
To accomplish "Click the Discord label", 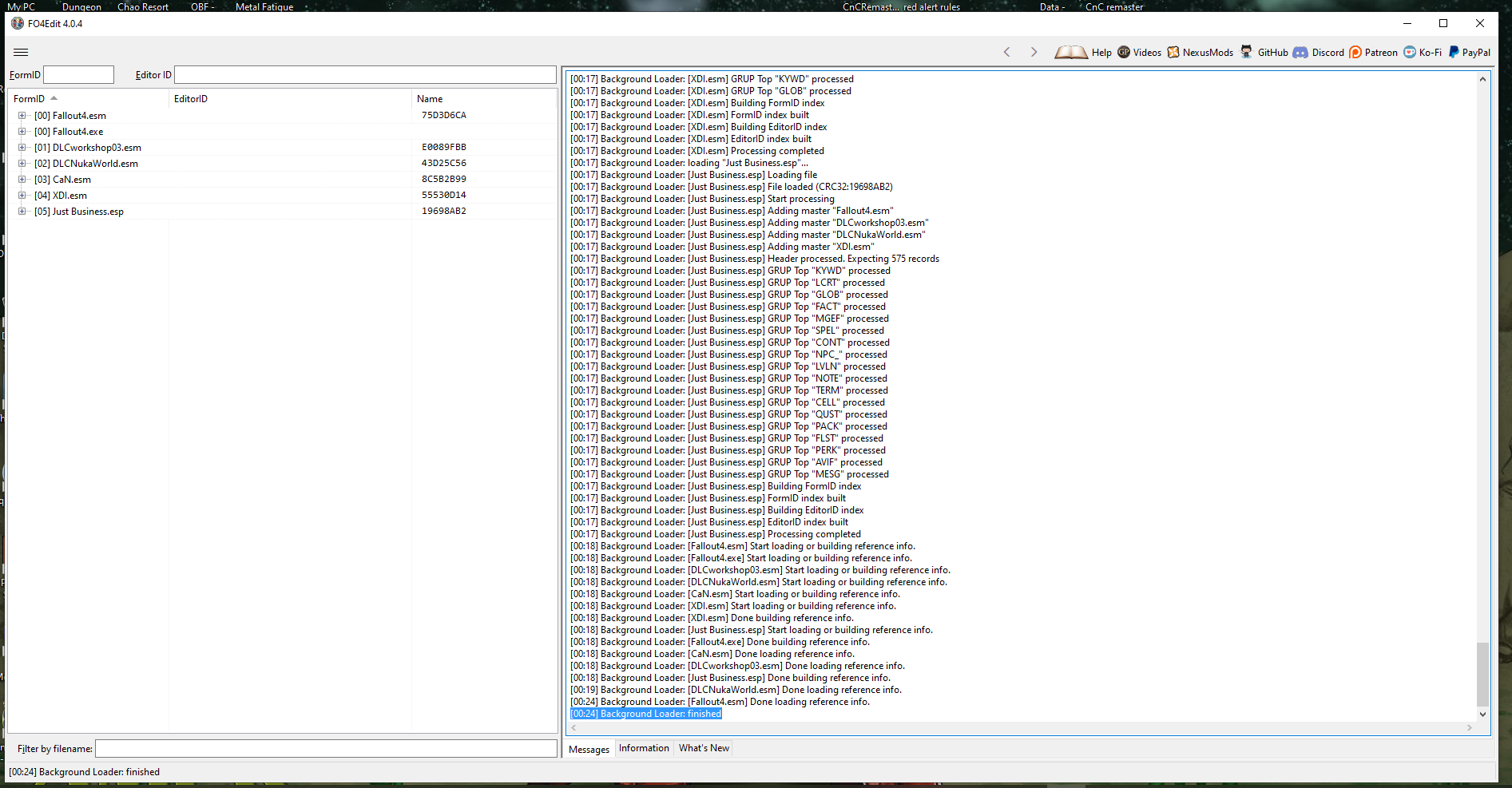I will 1327,53.
